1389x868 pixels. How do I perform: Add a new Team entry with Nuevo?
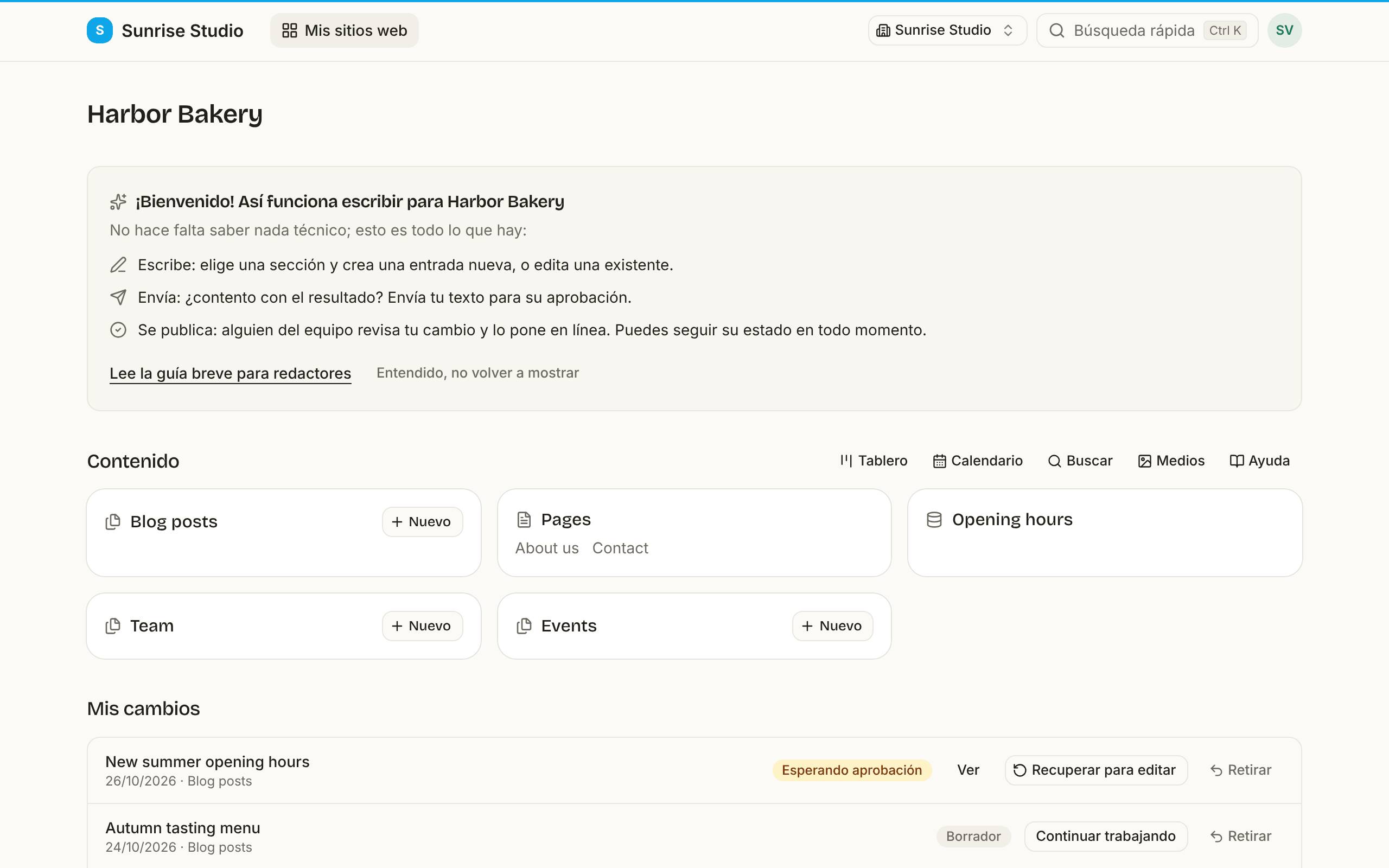tap(422, 626)
